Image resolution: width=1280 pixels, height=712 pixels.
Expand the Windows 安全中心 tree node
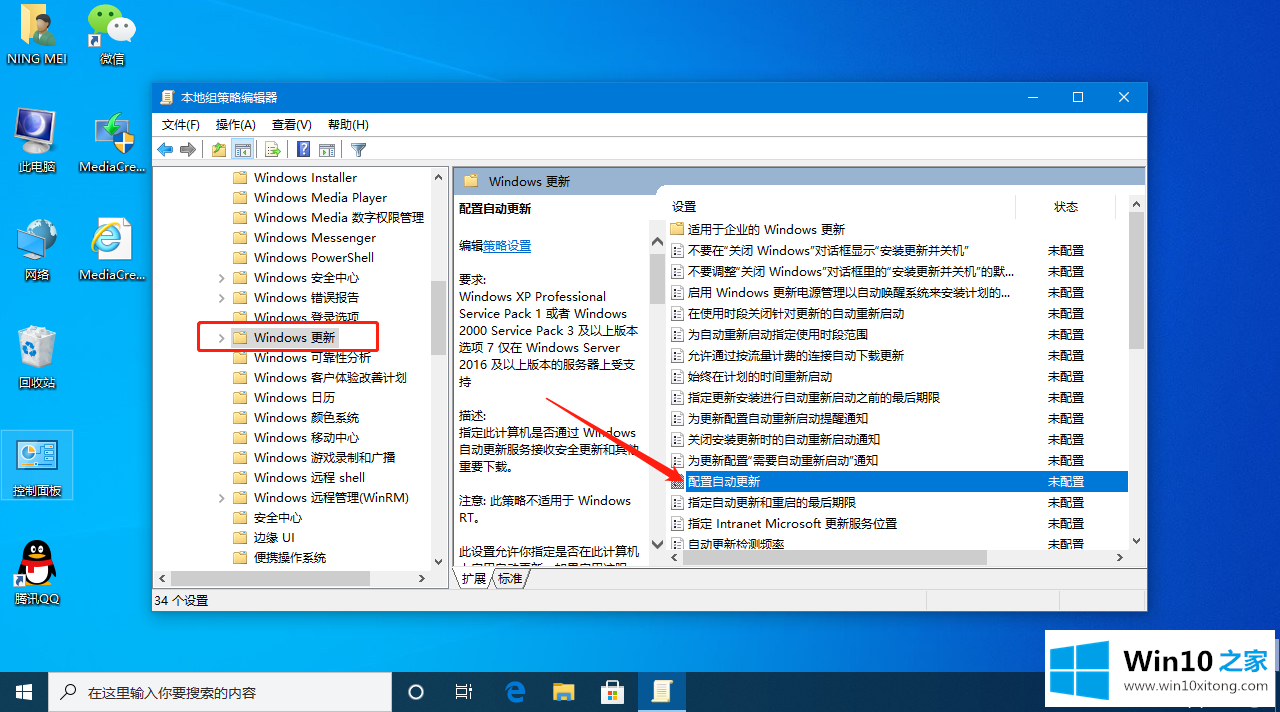221,278
